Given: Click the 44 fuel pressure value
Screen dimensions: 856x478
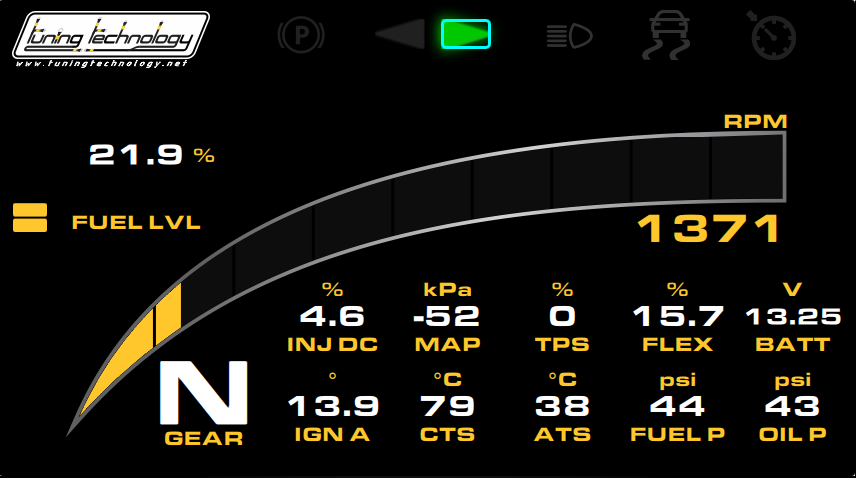Looking at the screenshot, I should (x=677, y=407).
